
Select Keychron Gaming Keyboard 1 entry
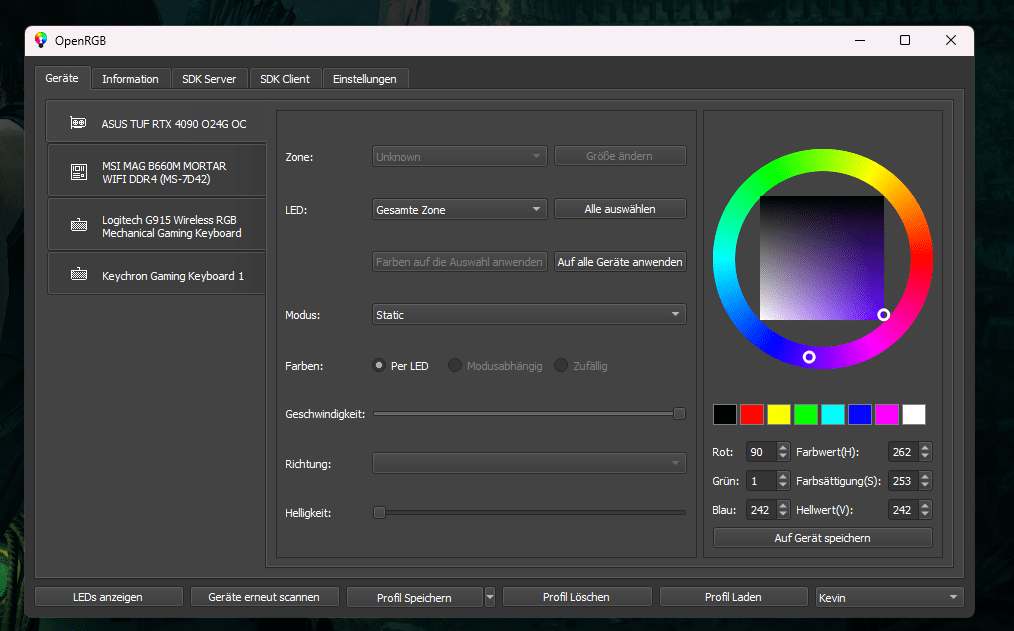click(157, 274)
